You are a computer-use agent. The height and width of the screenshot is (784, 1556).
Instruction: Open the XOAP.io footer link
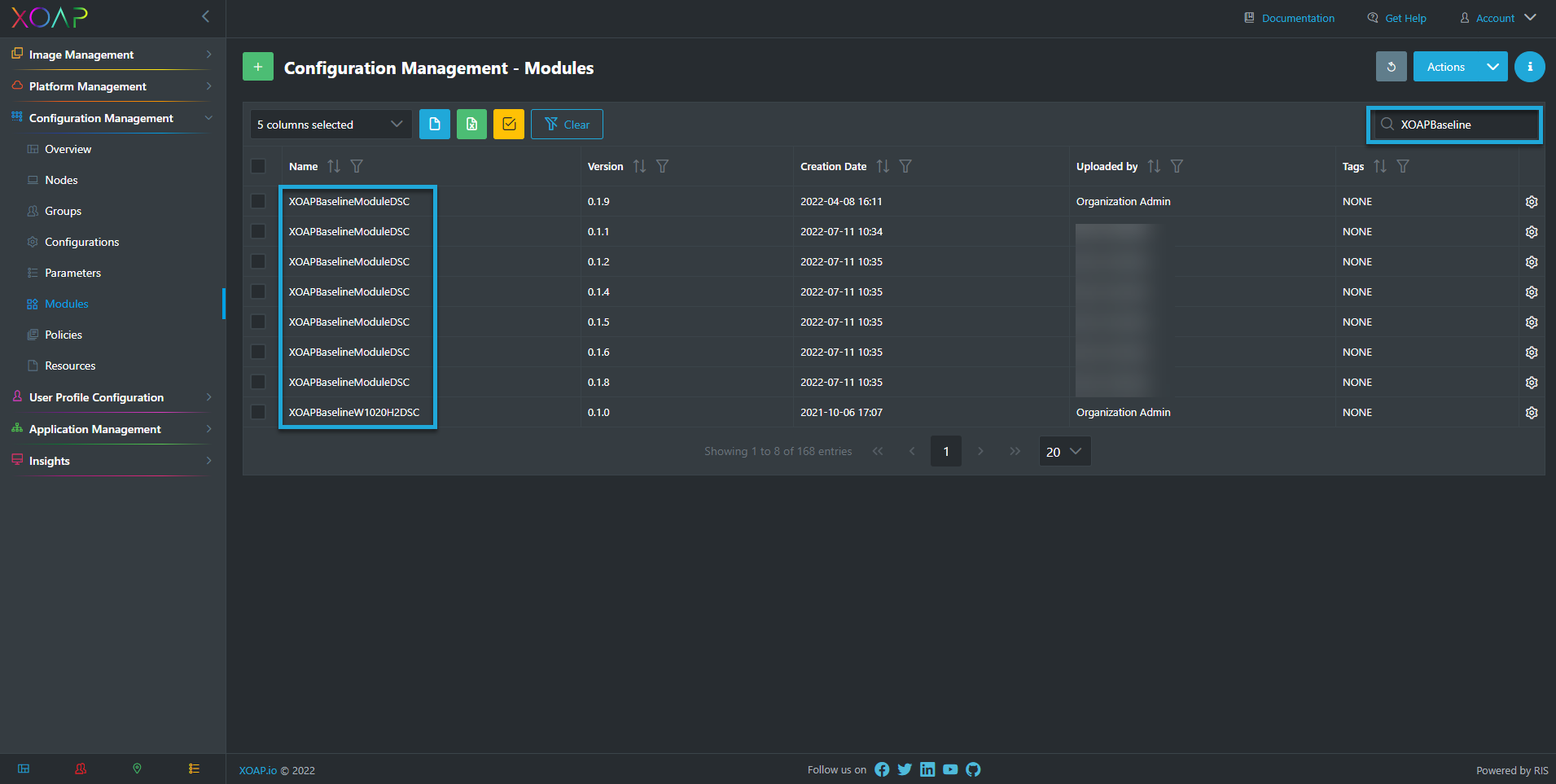click(x=258, y=770)
